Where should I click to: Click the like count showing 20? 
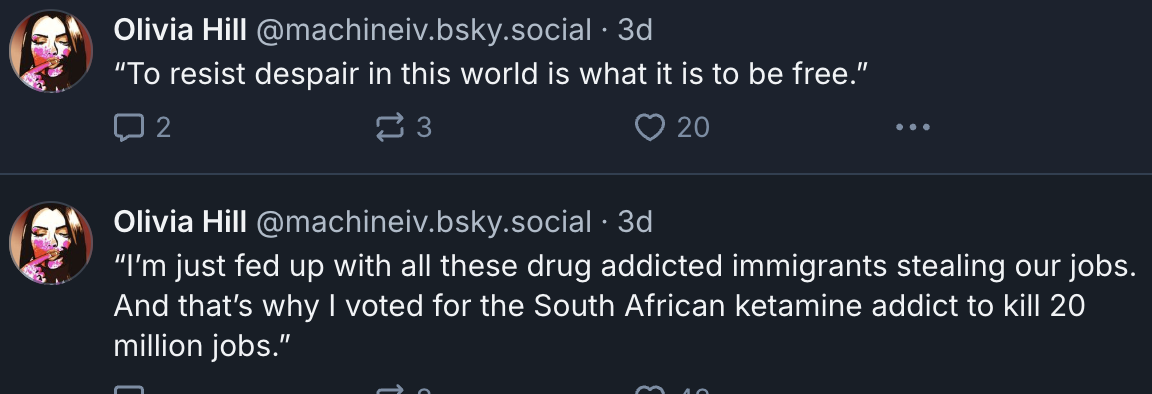click(693, 128)
